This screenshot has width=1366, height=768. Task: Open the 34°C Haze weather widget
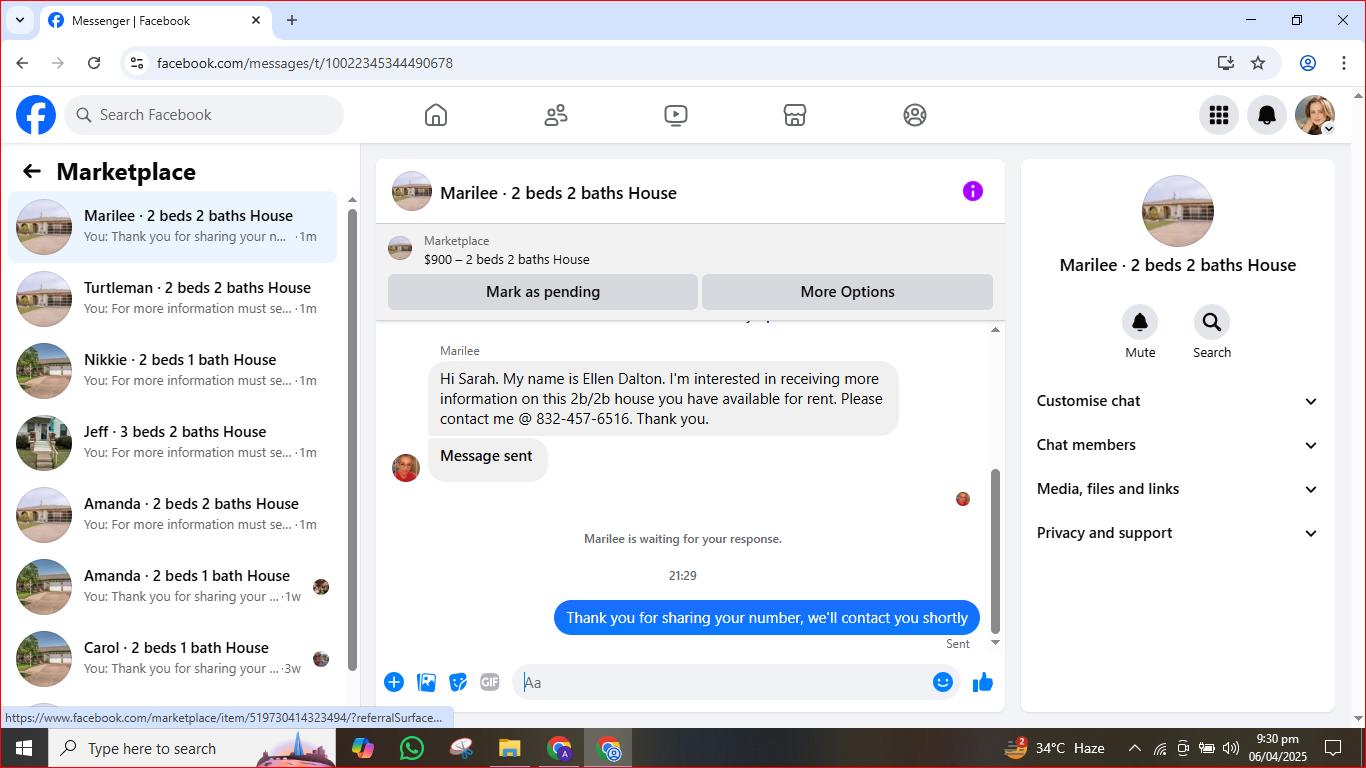(x=1054, y=748)
